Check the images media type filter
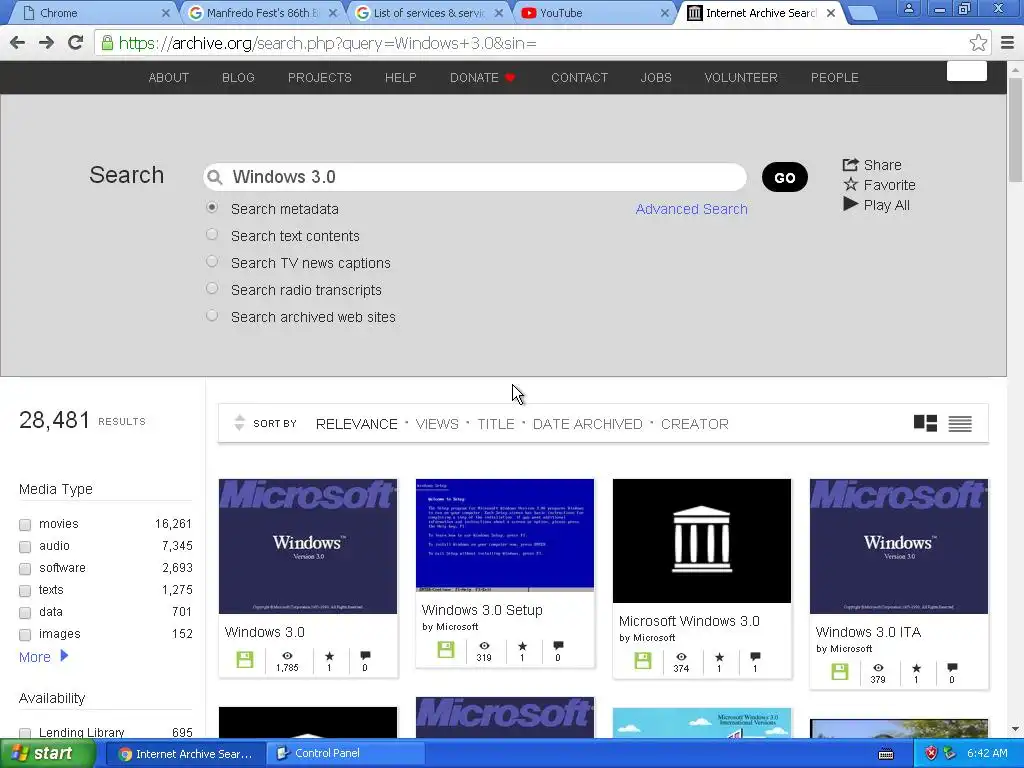Screen dimensions: 1024x768 tap(25, 635)
